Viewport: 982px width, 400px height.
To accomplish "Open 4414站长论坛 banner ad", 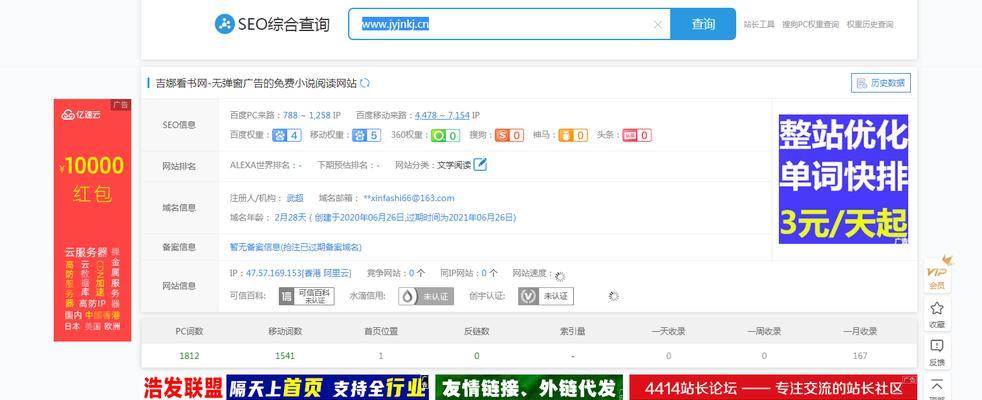I will [x=773, y=387].
